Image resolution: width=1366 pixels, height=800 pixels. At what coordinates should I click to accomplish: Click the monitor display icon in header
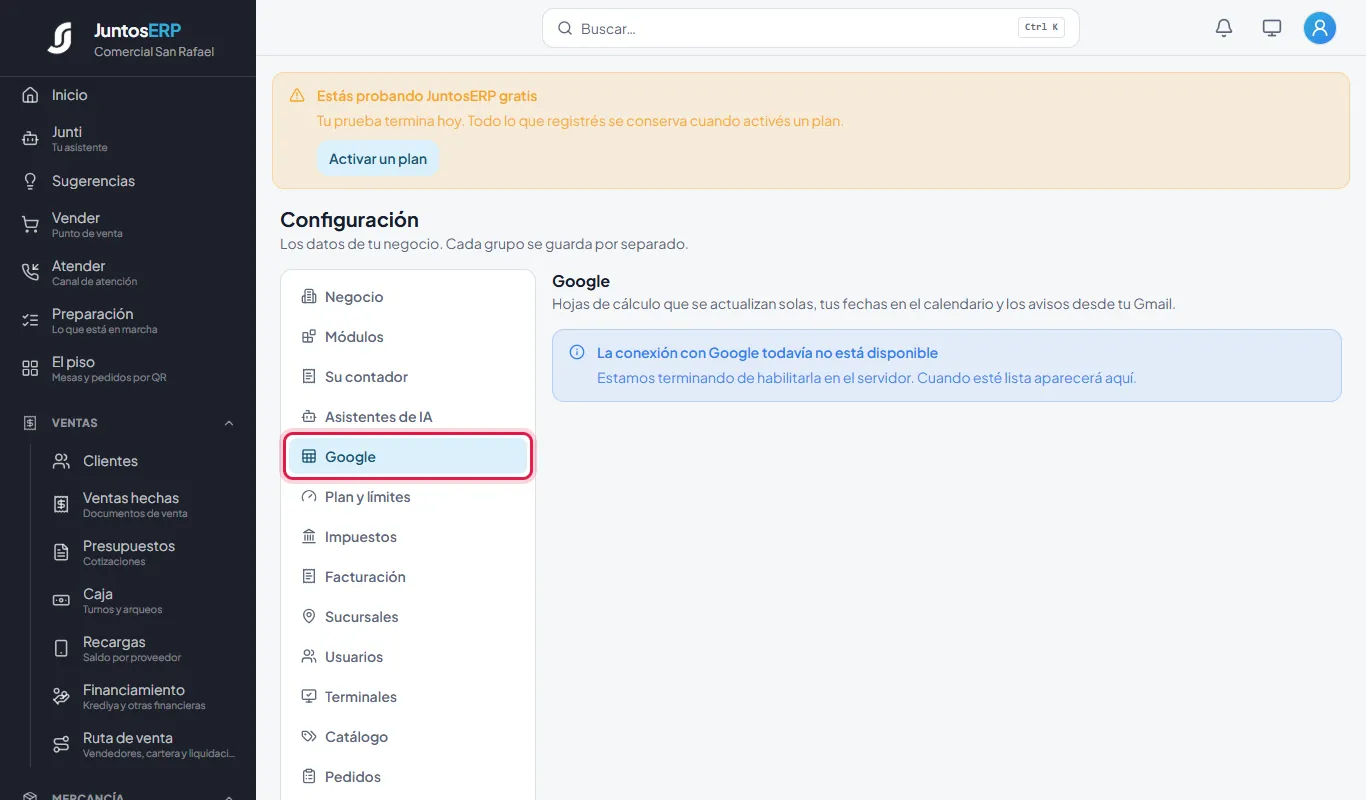tap(1272, 28)
